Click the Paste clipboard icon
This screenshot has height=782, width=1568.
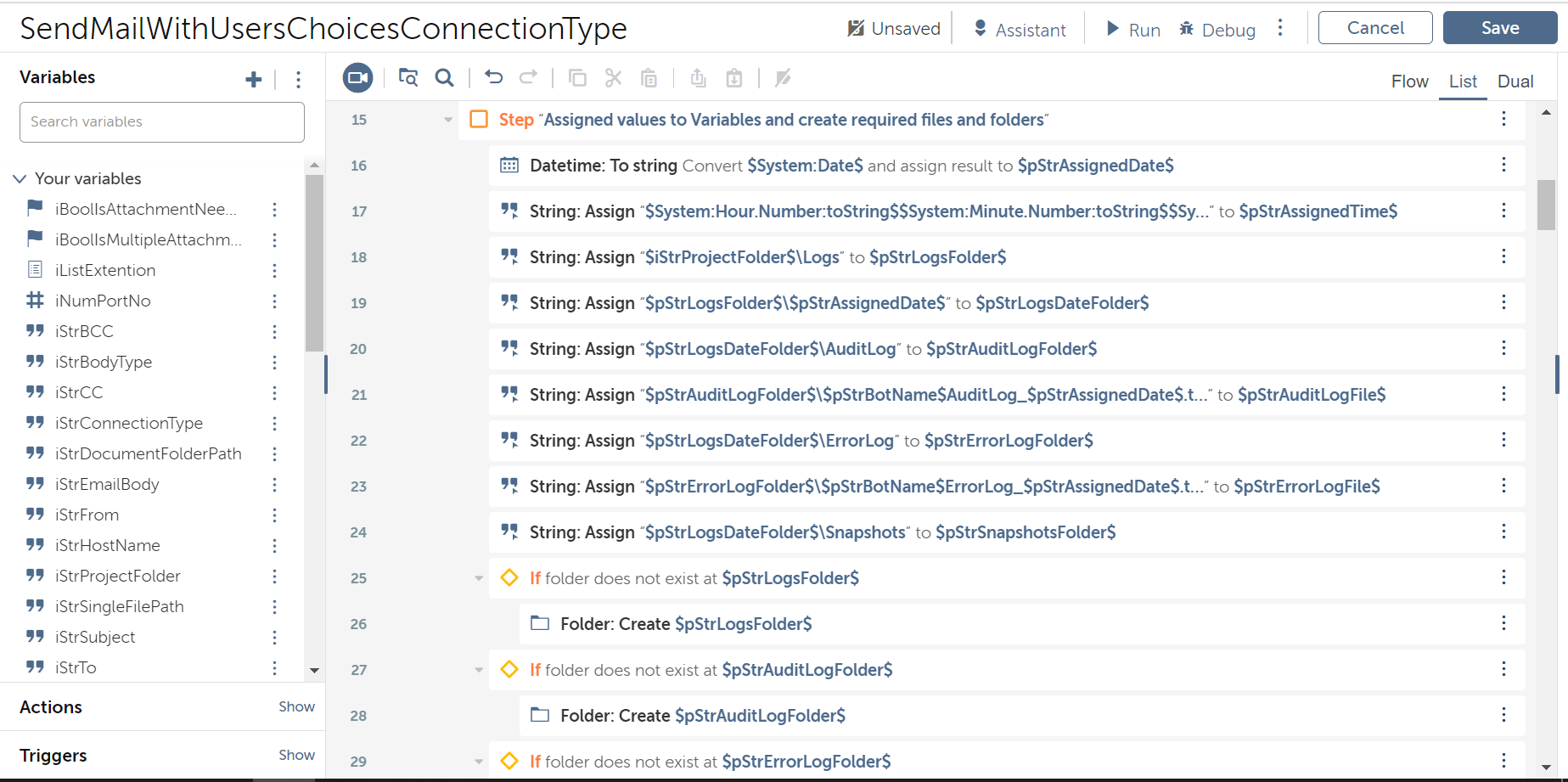[x=649, y=78]
